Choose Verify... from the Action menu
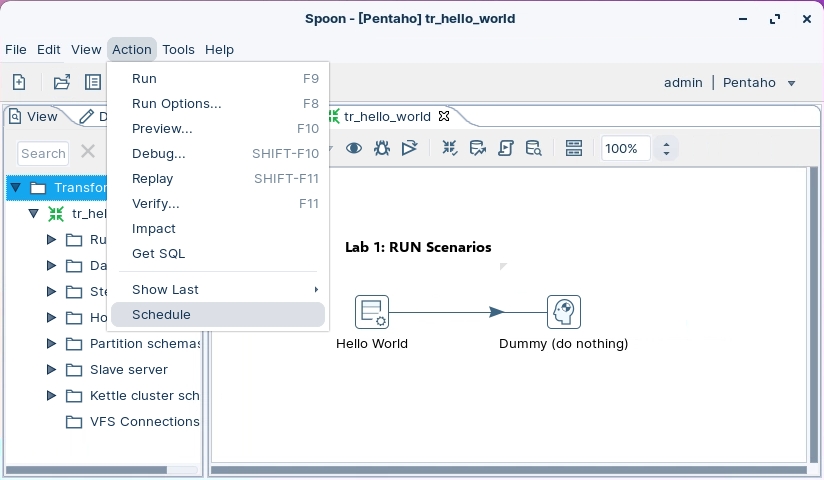Image resolution: width=824 pixels, height=480 pixels. pos(218,203)
